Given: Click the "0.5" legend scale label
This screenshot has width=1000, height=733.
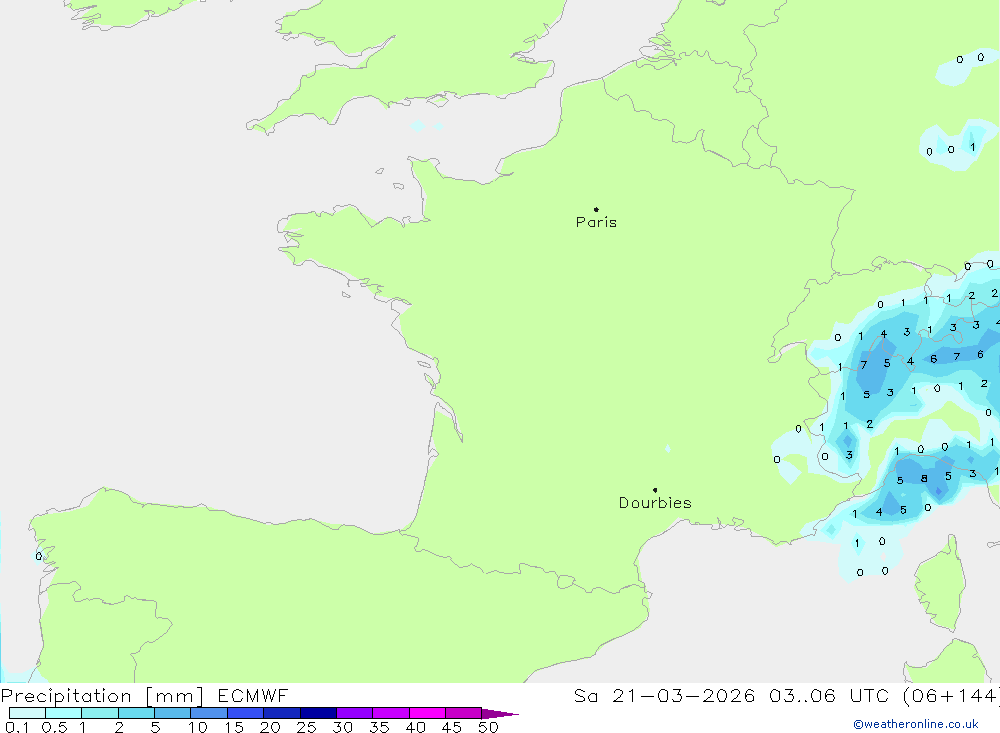Looking at the screenshot, I should coord(55,727).
